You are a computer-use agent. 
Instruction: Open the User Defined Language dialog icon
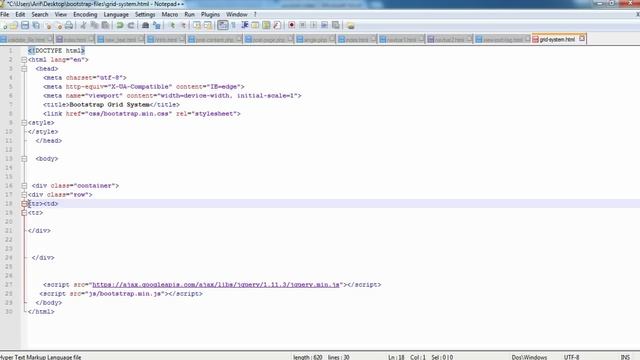(x=255, y=25)
